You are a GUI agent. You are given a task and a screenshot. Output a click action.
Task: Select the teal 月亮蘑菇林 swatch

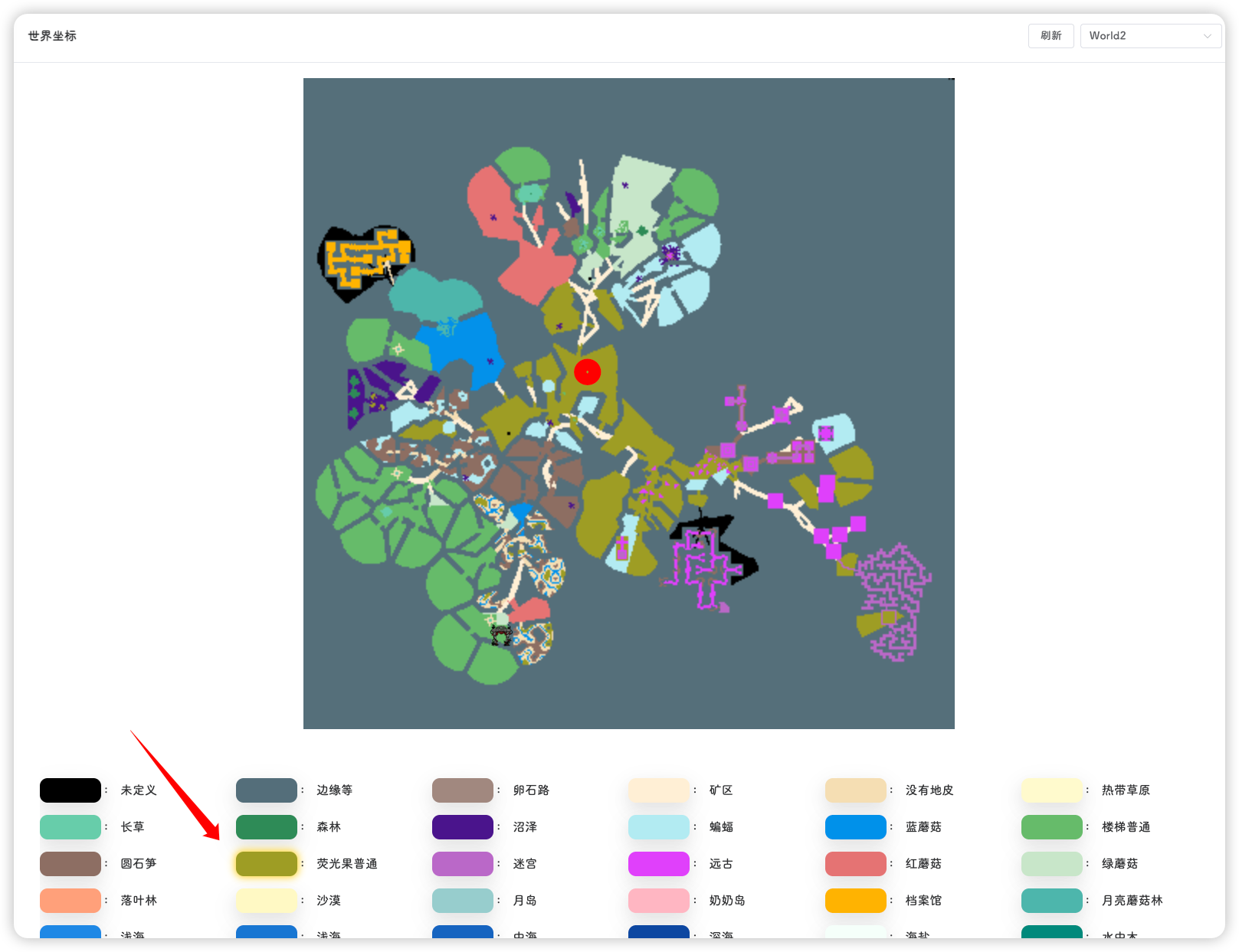click(1051, 901)
